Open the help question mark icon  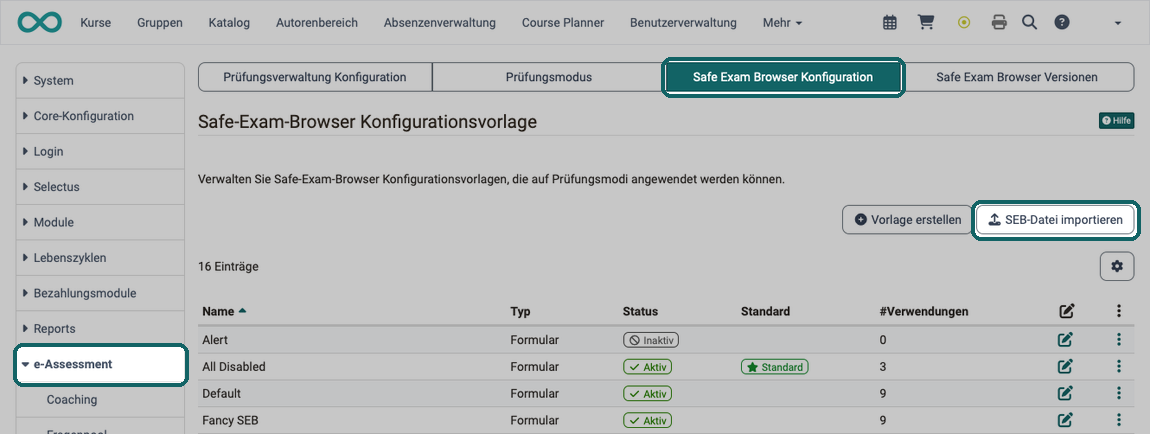tap(1062, 23)
